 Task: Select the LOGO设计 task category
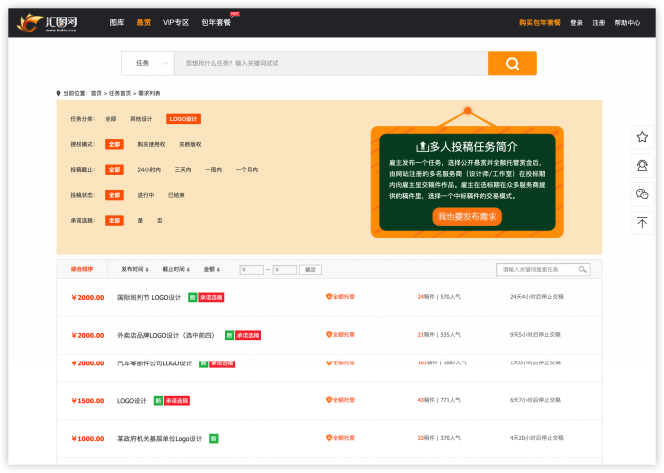[183, 119]
